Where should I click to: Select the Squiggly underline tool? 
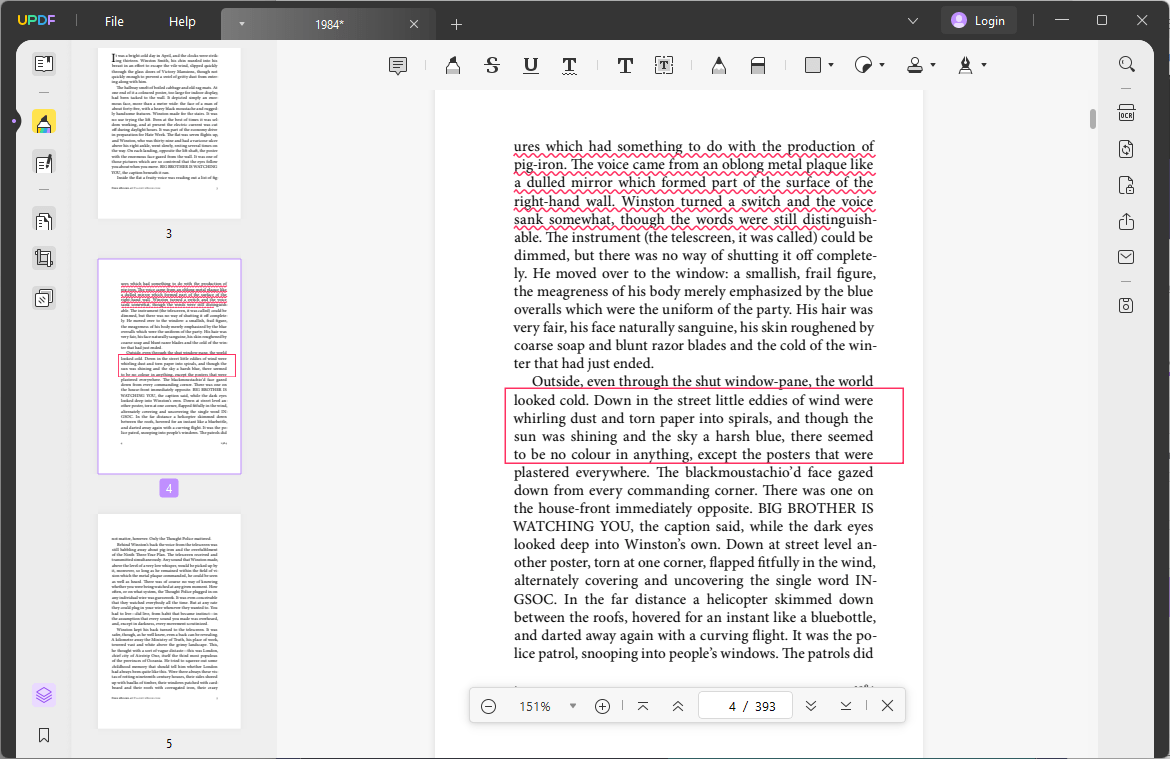click(569, 66)
